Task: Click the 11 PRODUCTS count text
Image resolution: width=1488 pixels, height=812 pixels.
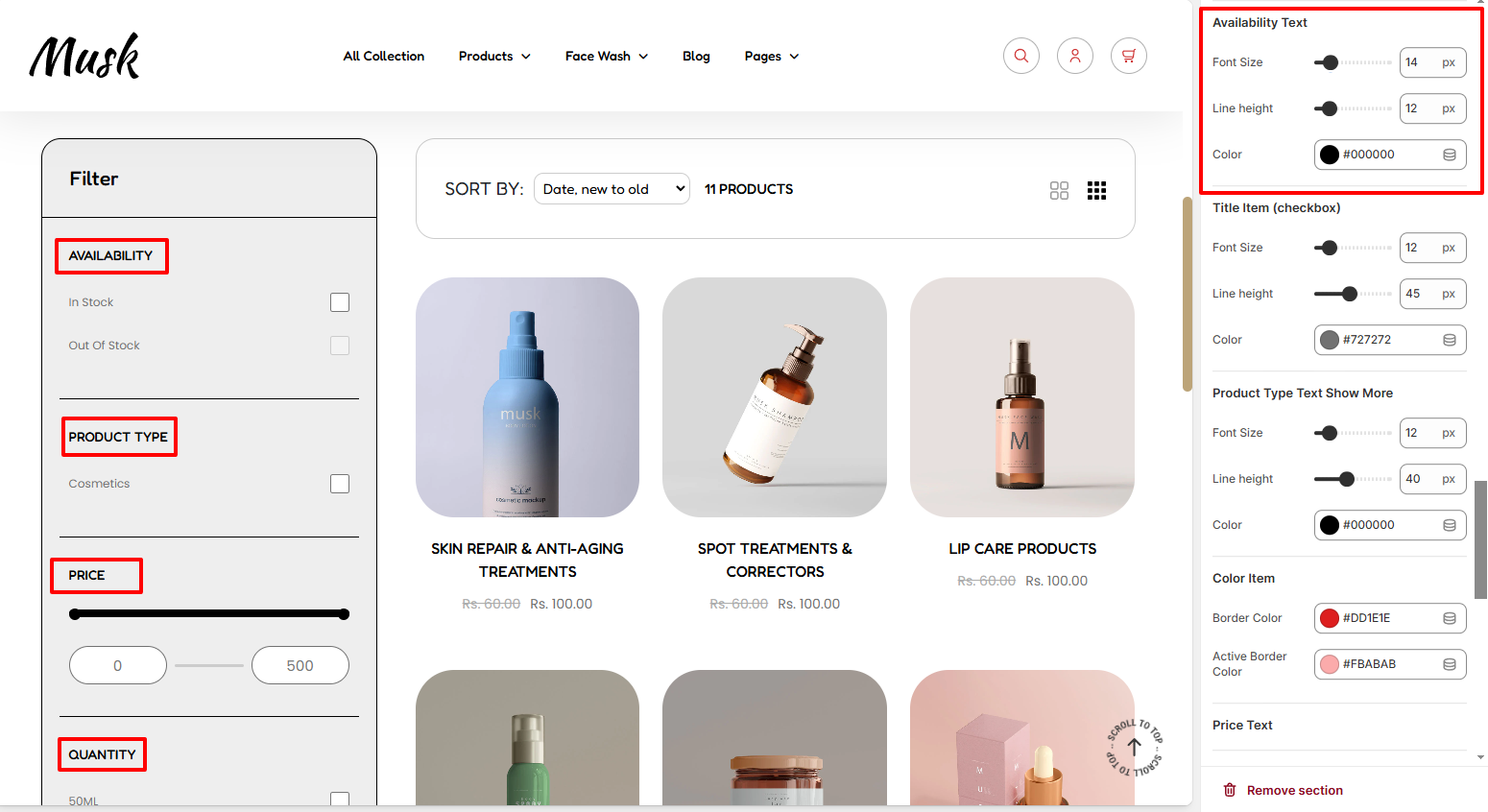Action: pos(749,189)
